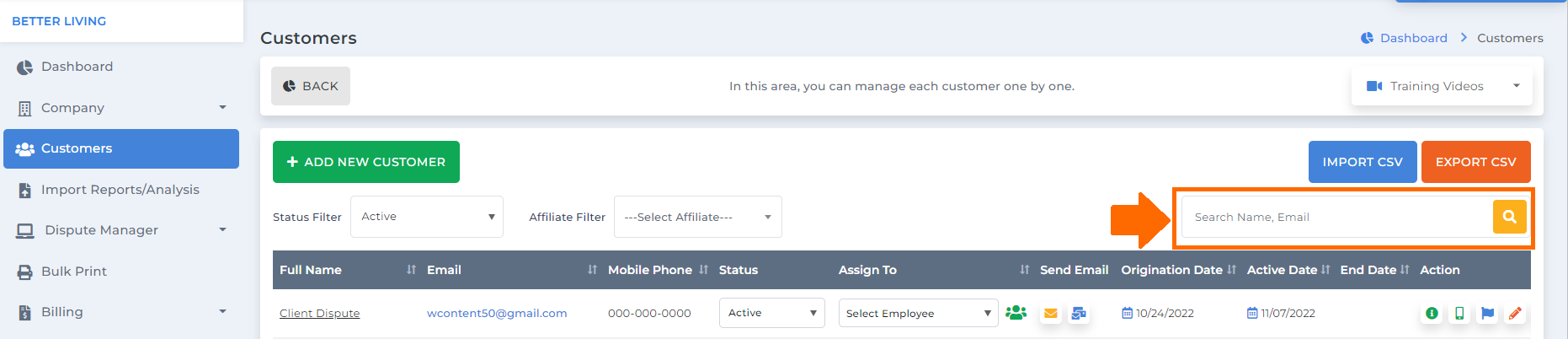Click the blue mail bulk icon
The height and width of the screenshot is (339, 1568).
pos(1078,313)
